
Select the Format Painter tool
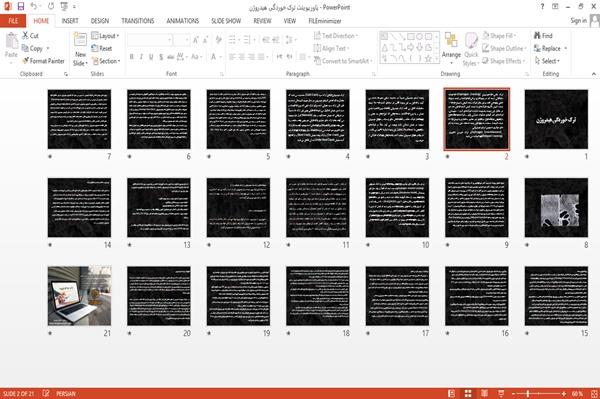tap(43, 61)
